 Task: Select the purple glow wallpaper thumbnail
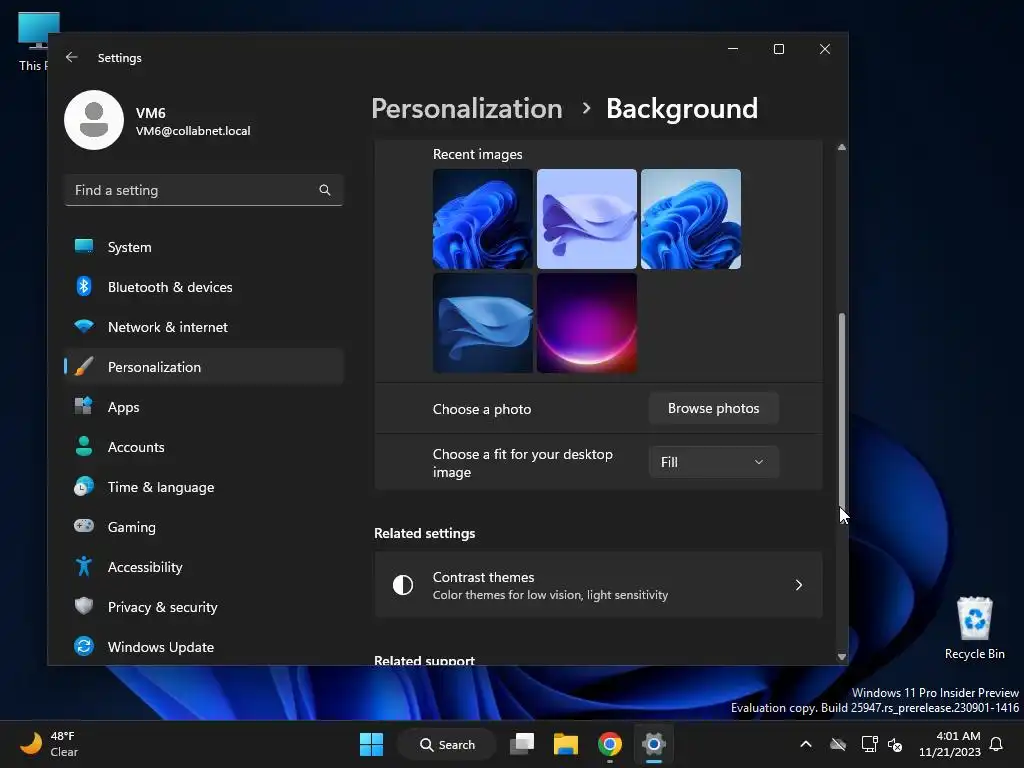point(586,323)
